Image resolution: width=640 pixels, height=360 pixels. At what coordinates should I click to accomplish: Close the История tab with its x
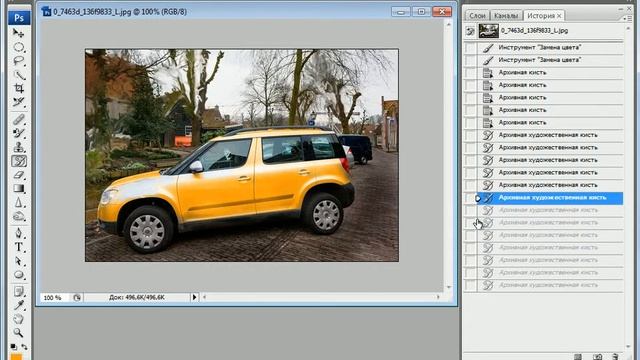click(x=559, y=16)
